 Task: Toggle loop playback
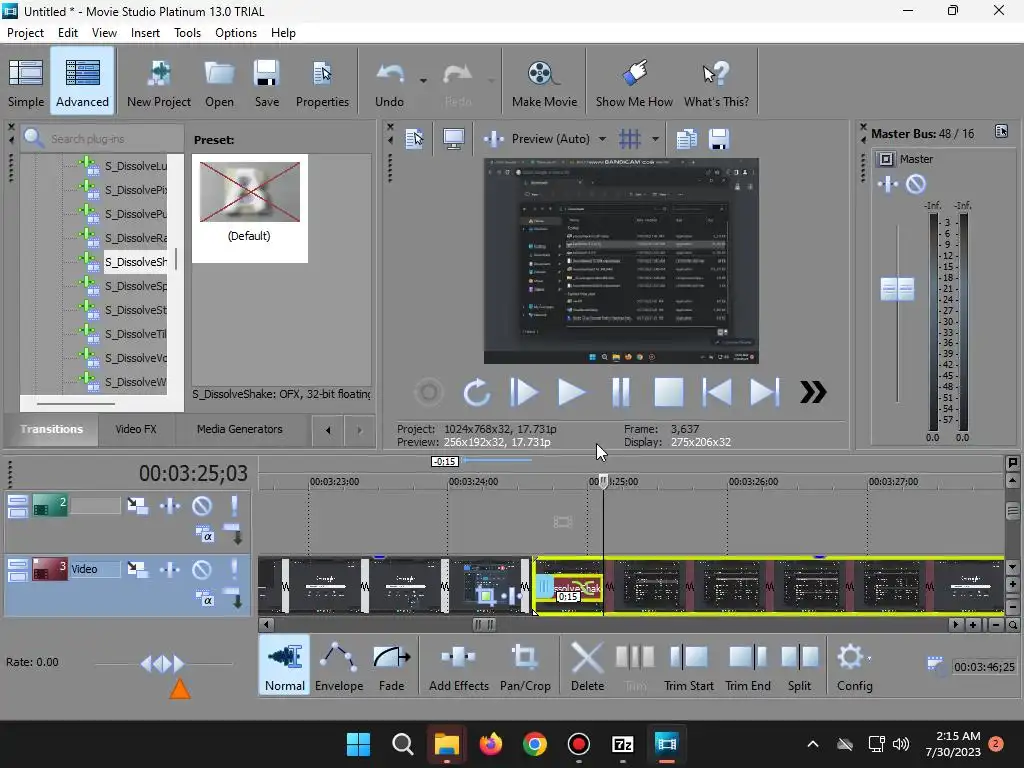click(x=476, y=392)
